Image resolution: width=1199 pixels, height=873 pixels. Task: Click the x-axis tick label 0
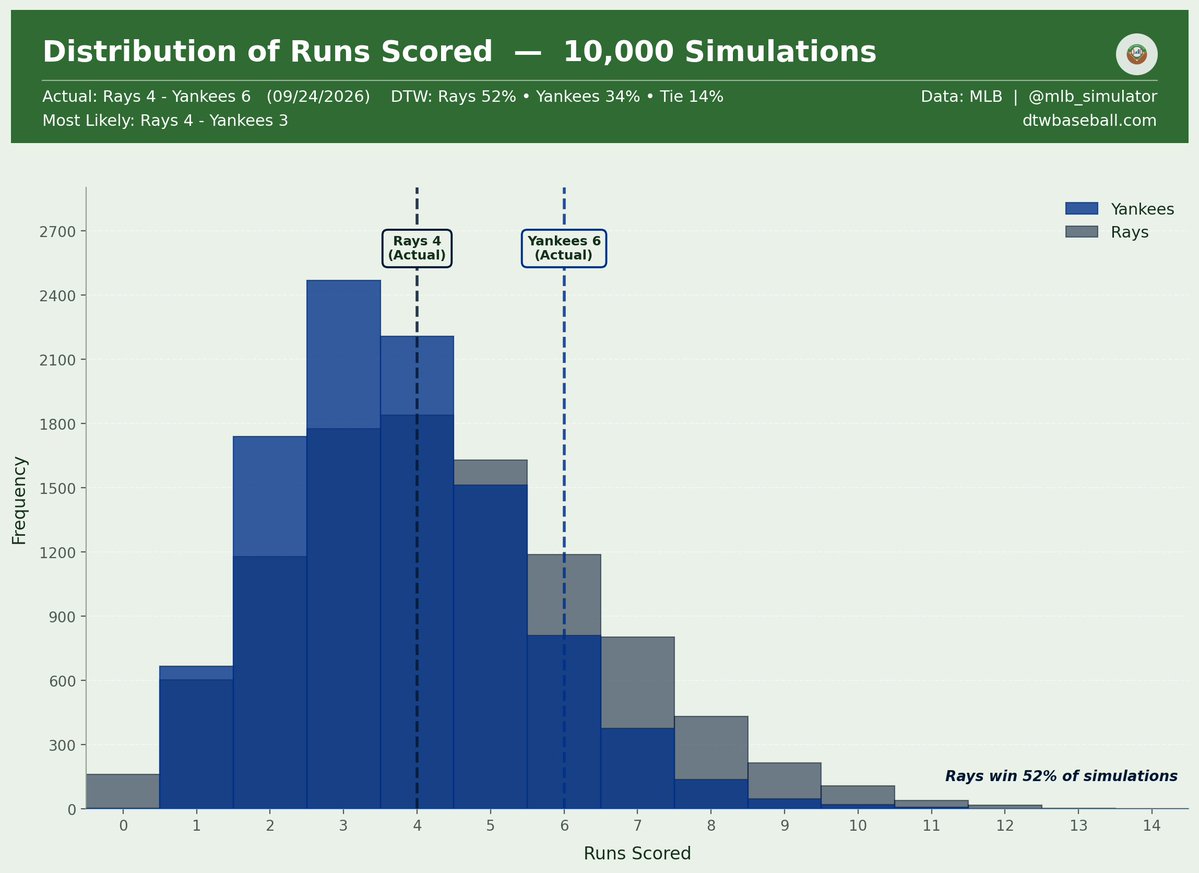coord(123,826)
